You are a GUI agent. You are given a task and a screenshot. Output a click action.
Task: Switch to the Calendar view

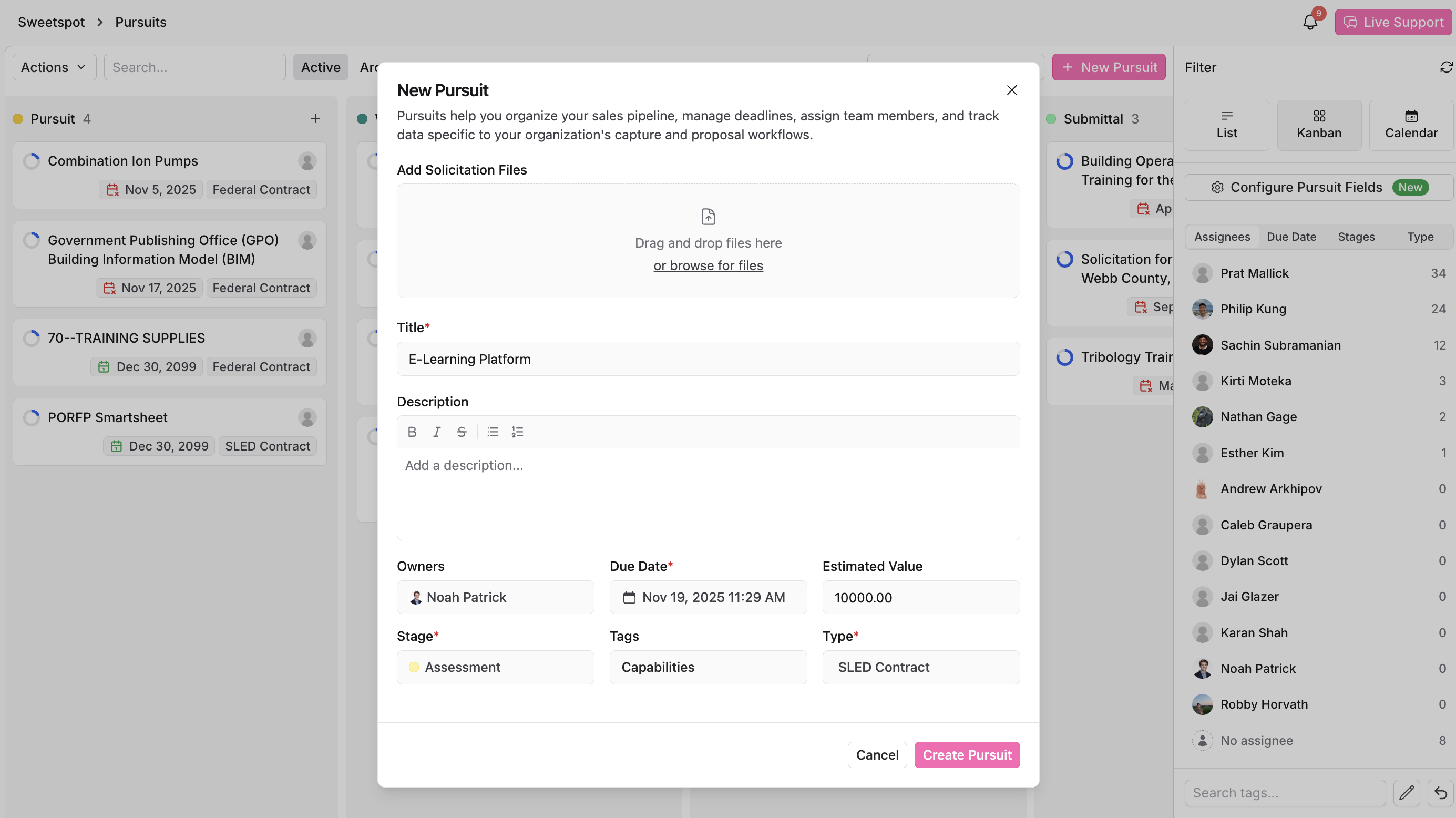[x=1411, y=125]
